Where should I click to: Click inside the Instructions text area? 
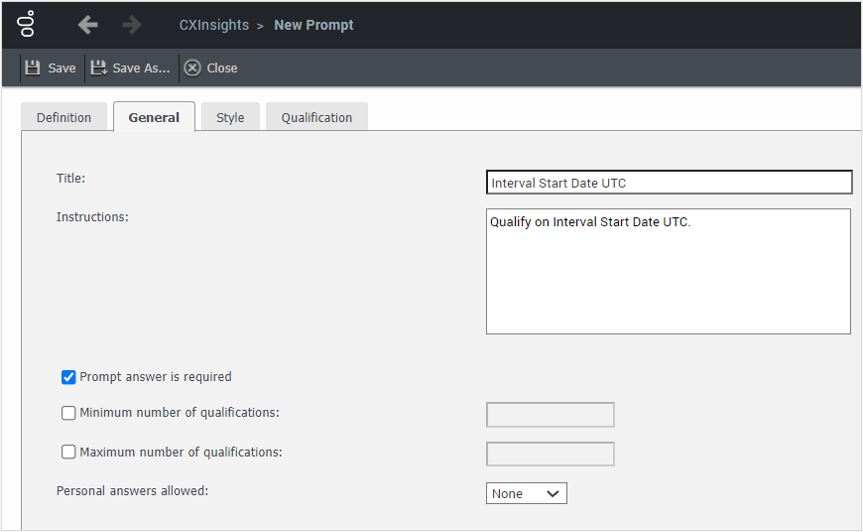(x=668, y=271)
